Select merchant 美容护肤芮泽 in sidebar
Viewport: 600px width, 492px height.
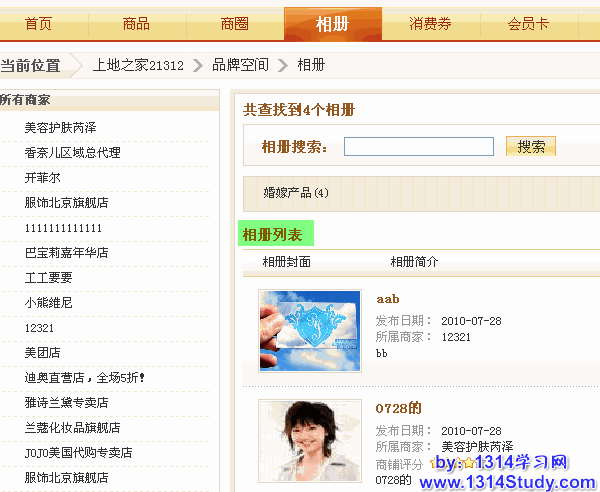coord(60,128)
